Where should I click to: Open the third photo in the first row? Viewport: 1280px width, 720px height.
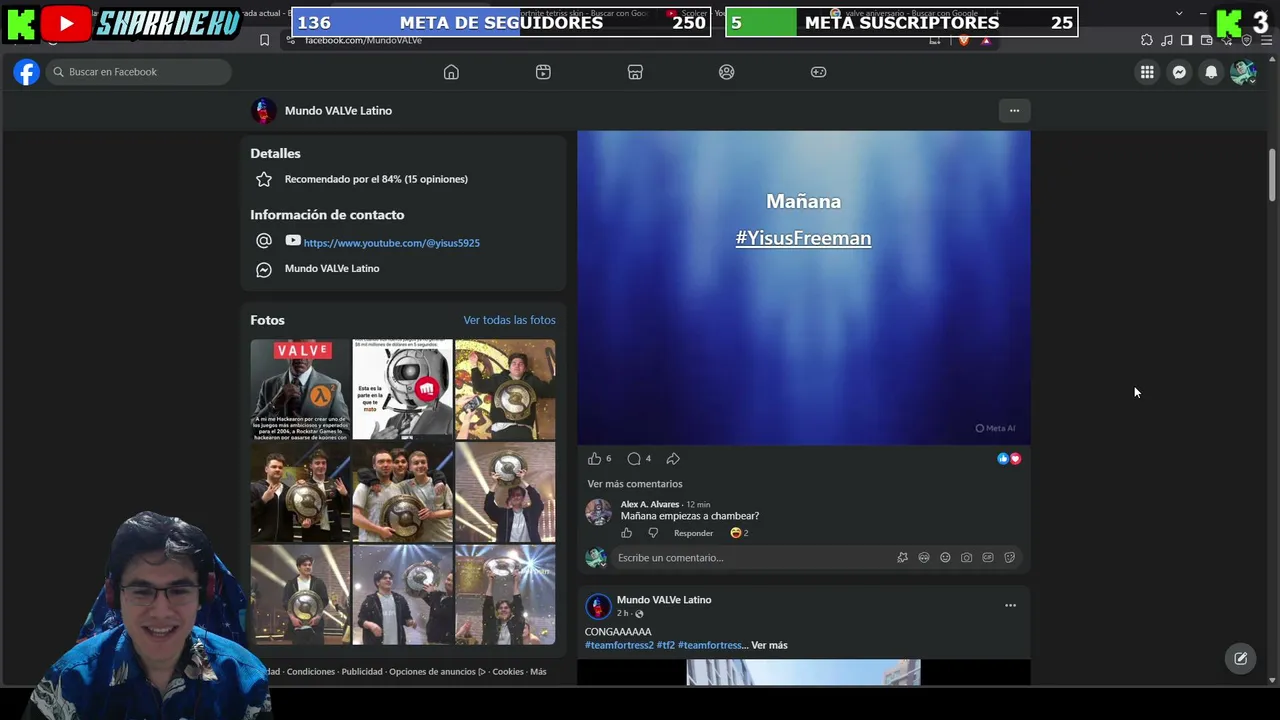(505, 390)
